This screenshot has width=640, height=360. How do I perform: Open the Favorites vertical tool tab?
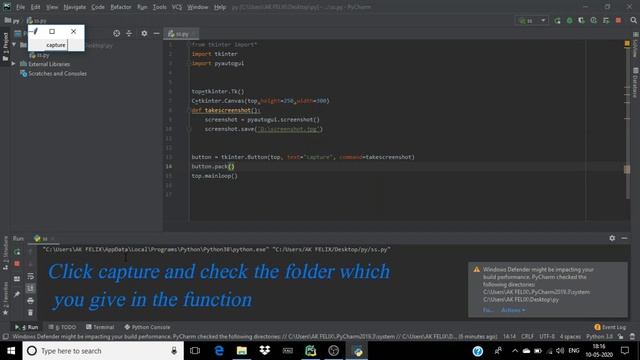click(5, 298)
